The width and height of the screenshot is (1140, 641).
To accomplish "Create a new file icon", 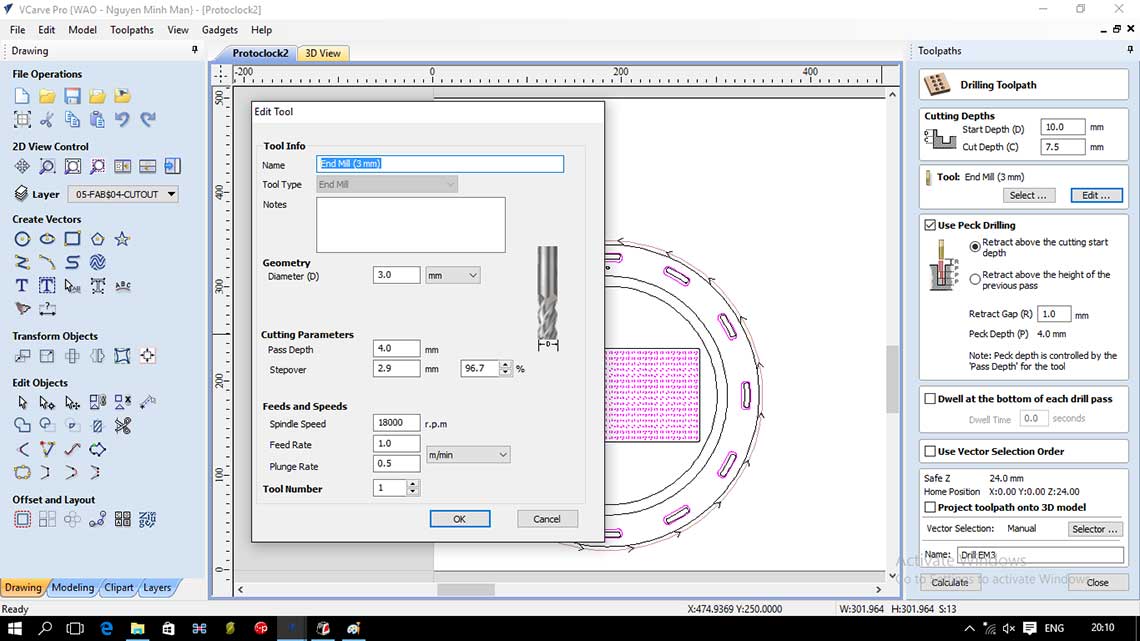I will (22, 96).
